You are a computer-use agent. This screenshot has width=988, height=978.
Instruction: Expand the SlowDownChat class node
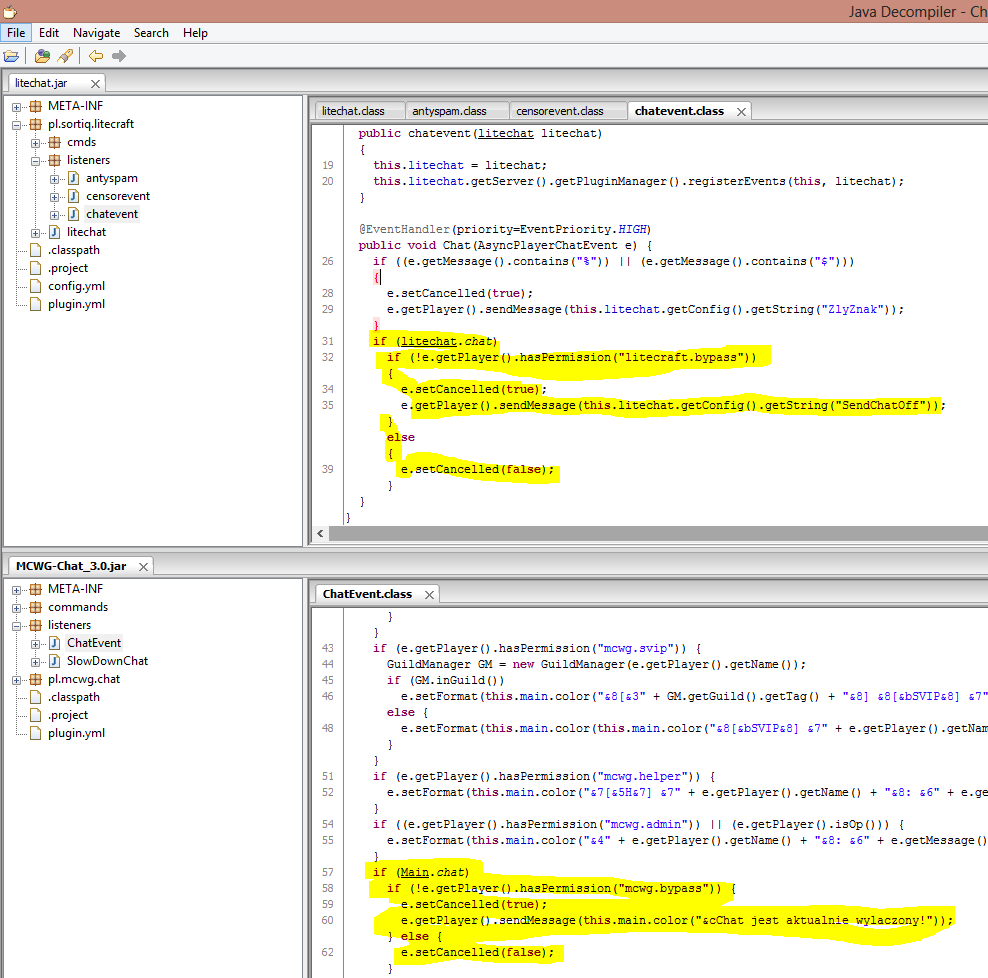tap(36, 662)
